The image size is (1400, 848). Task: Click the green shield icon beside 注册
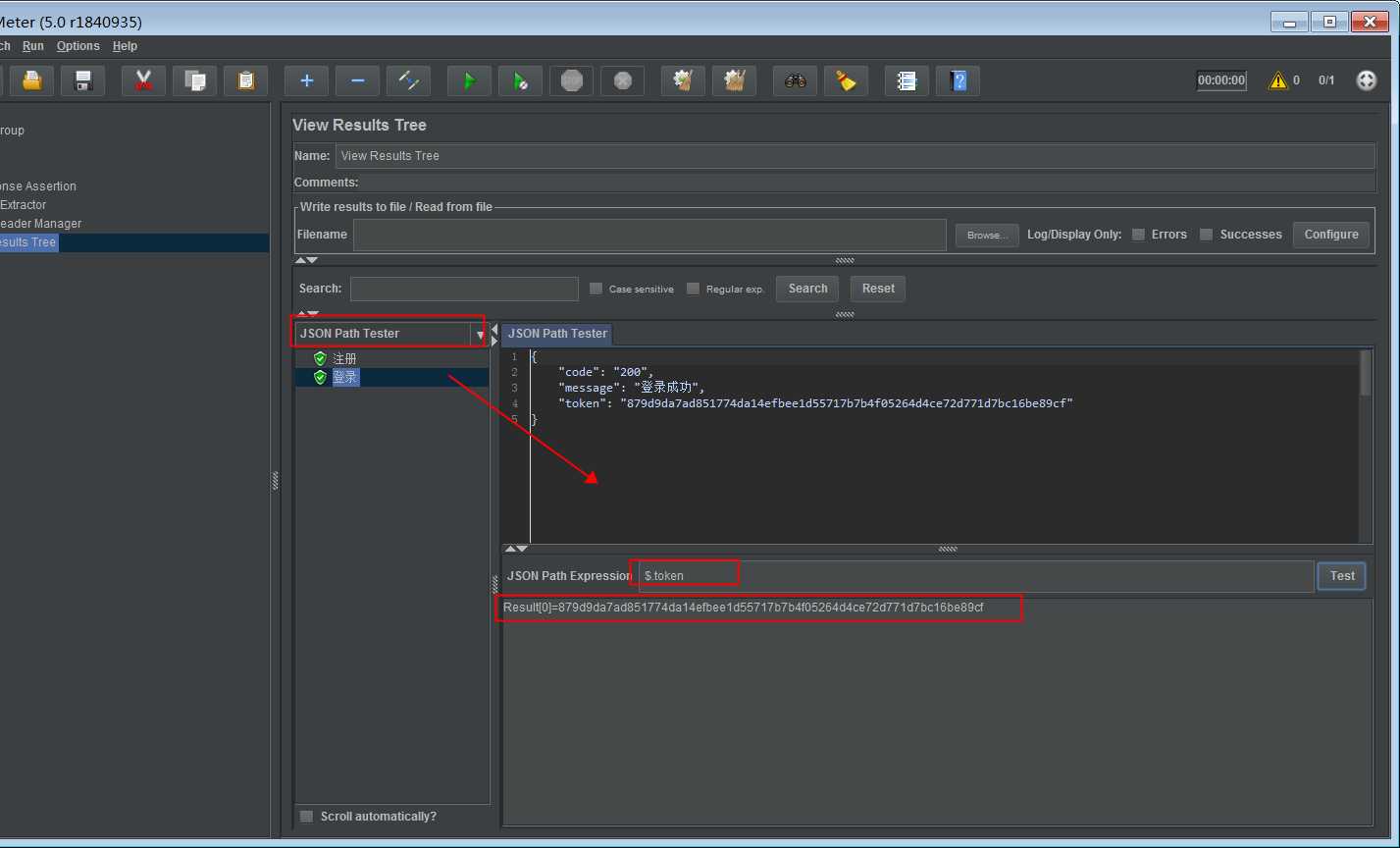pos(320,358)
